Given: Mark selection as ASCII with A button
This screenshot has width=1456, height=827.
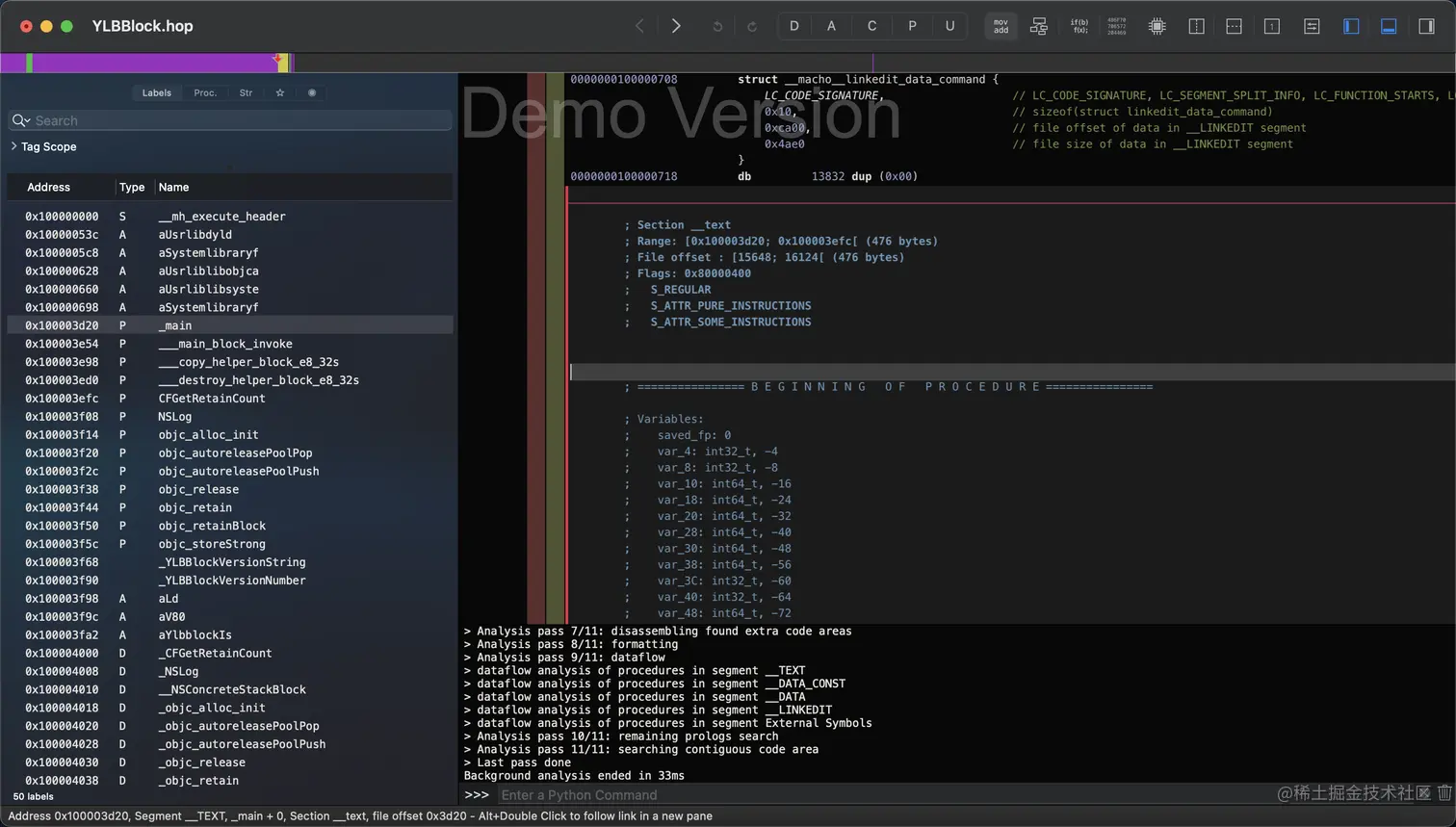Looking at the screenshot, I should pos(832,26).
